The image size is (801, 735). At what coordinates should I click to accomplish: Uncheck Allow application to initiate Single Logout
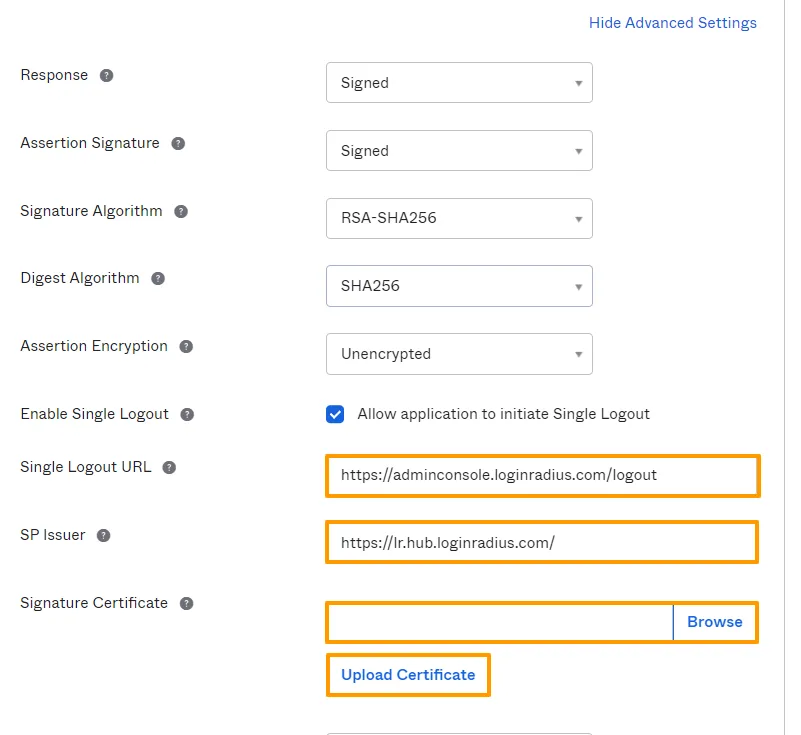pyautogui.click(x=335, y=413)
